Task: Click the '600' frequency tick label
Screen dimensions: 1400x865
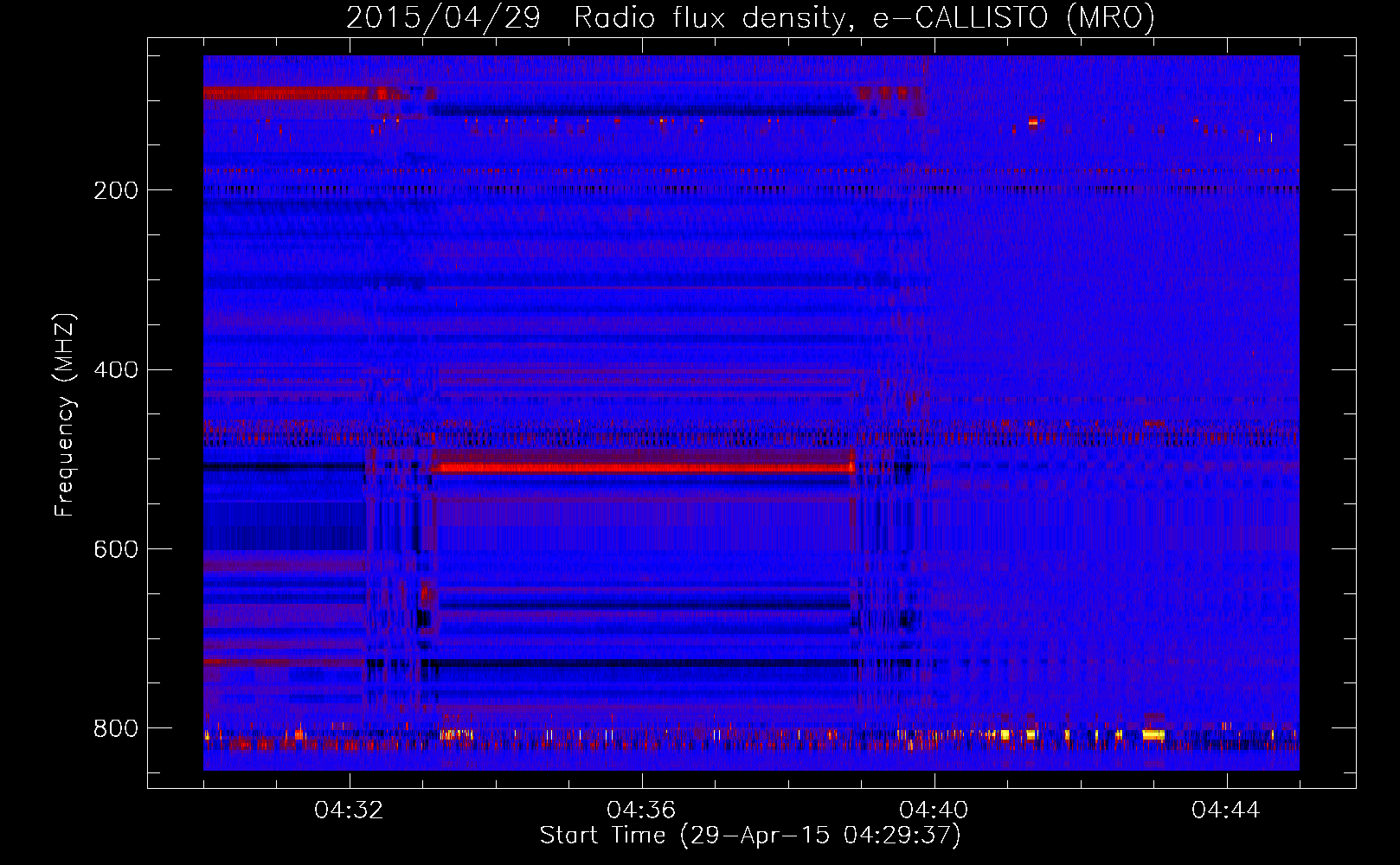Action: [x=116, y=550]
